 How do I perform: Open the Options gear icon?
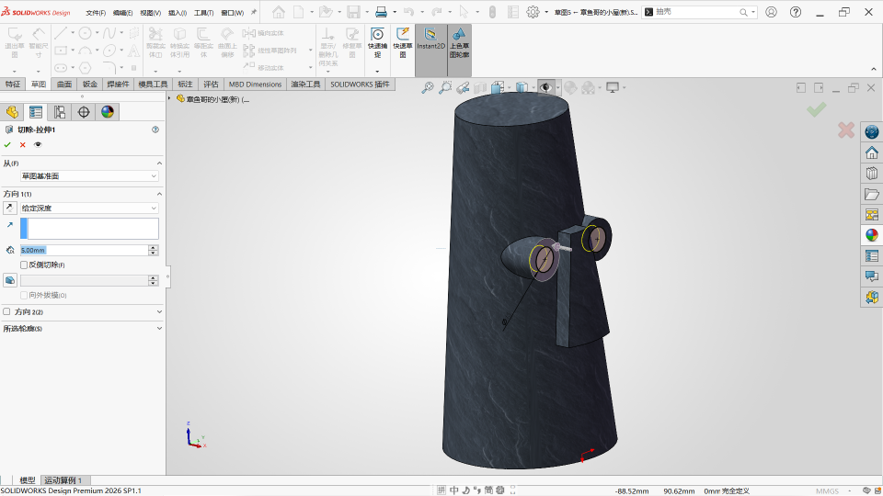coord(533,12)
